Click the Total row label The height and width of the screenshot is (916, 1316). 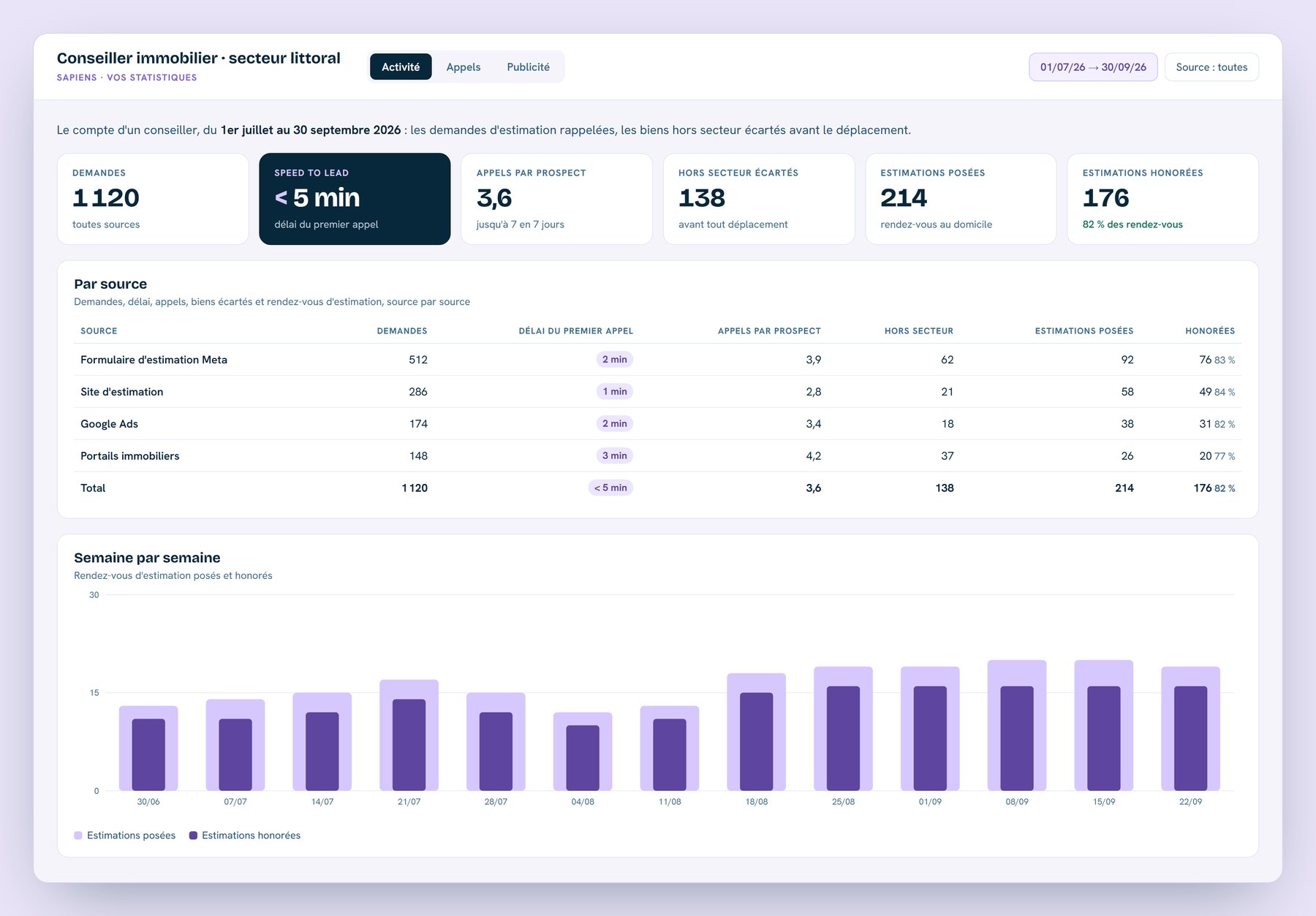[93, 488]
